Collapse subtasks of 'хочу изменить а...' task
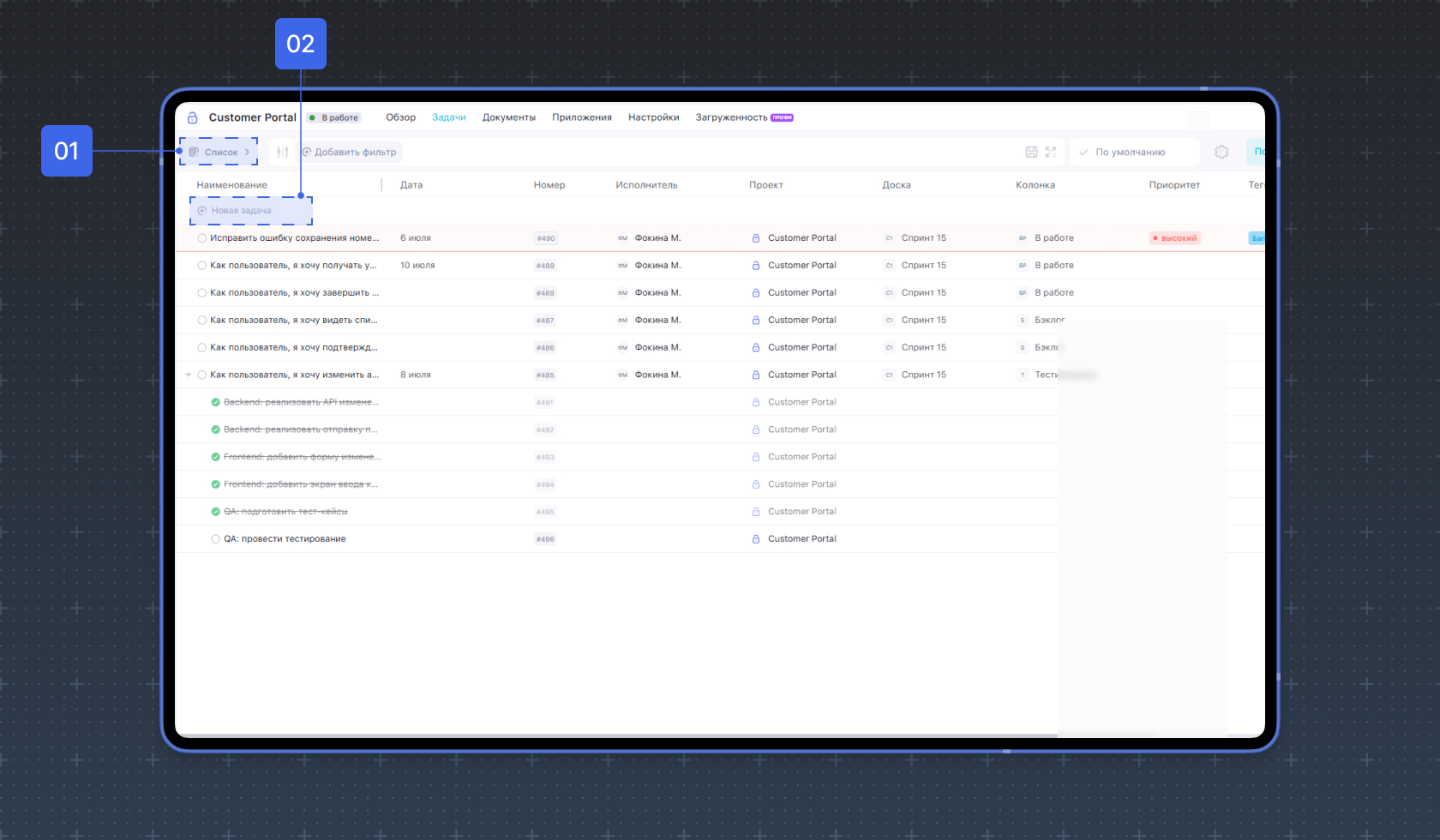The image size is (1440, 840). point(189,375)
